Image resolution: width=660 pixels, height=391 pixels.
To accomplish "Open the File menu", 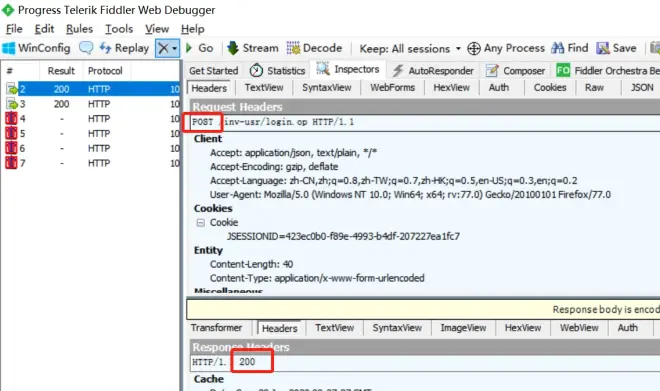I will (x=14, y=29).
